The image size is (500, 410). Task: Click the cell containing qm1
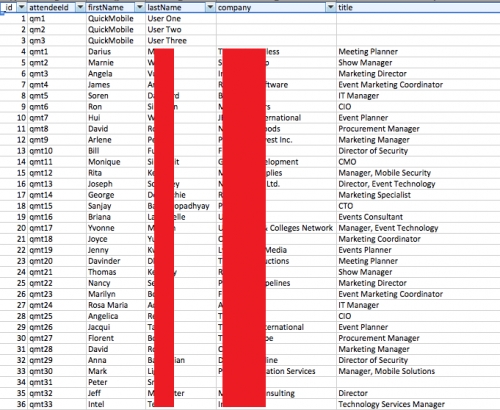click(x=56, y=19)
